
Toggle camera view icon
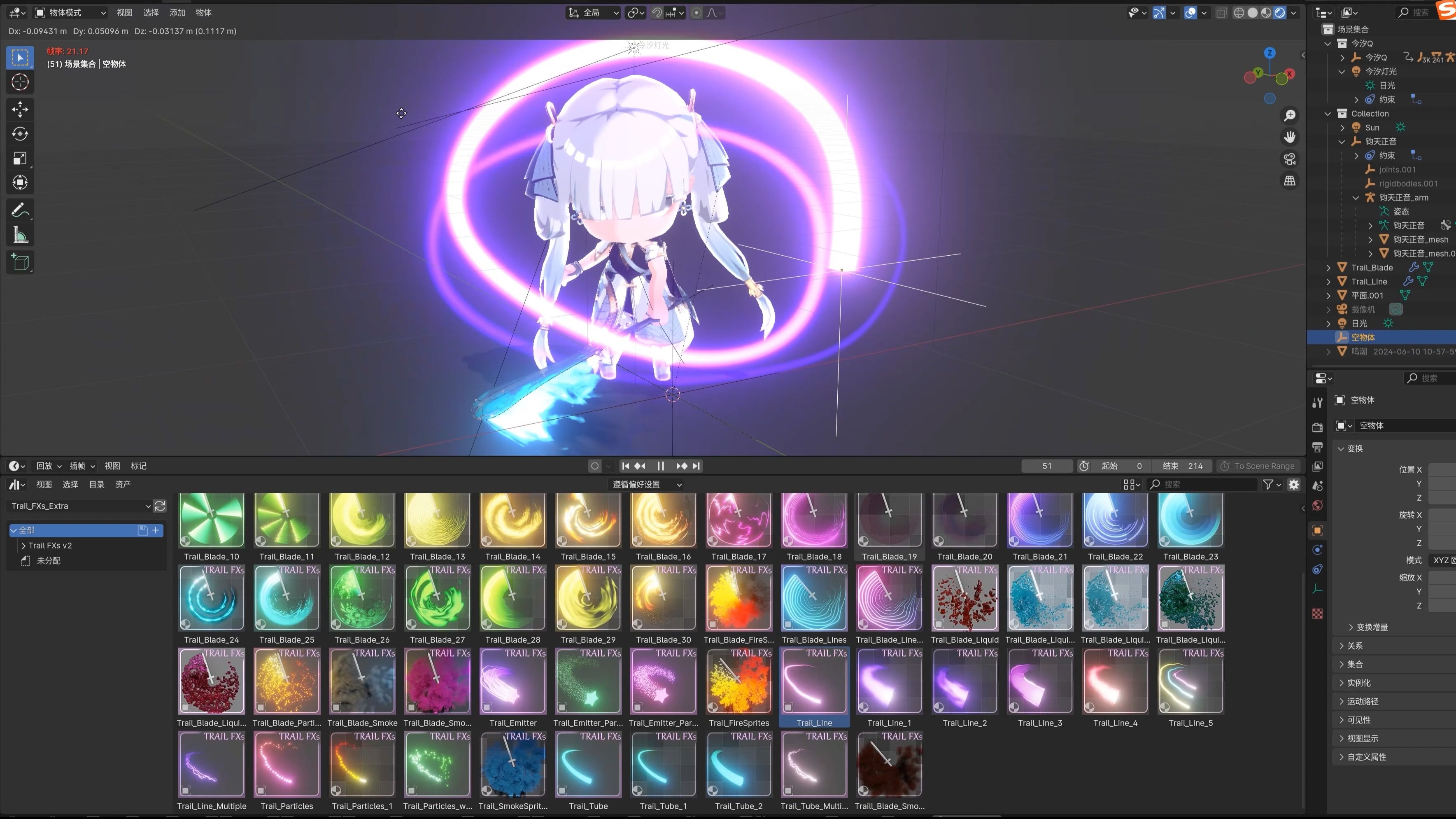tap(1290, 159)
